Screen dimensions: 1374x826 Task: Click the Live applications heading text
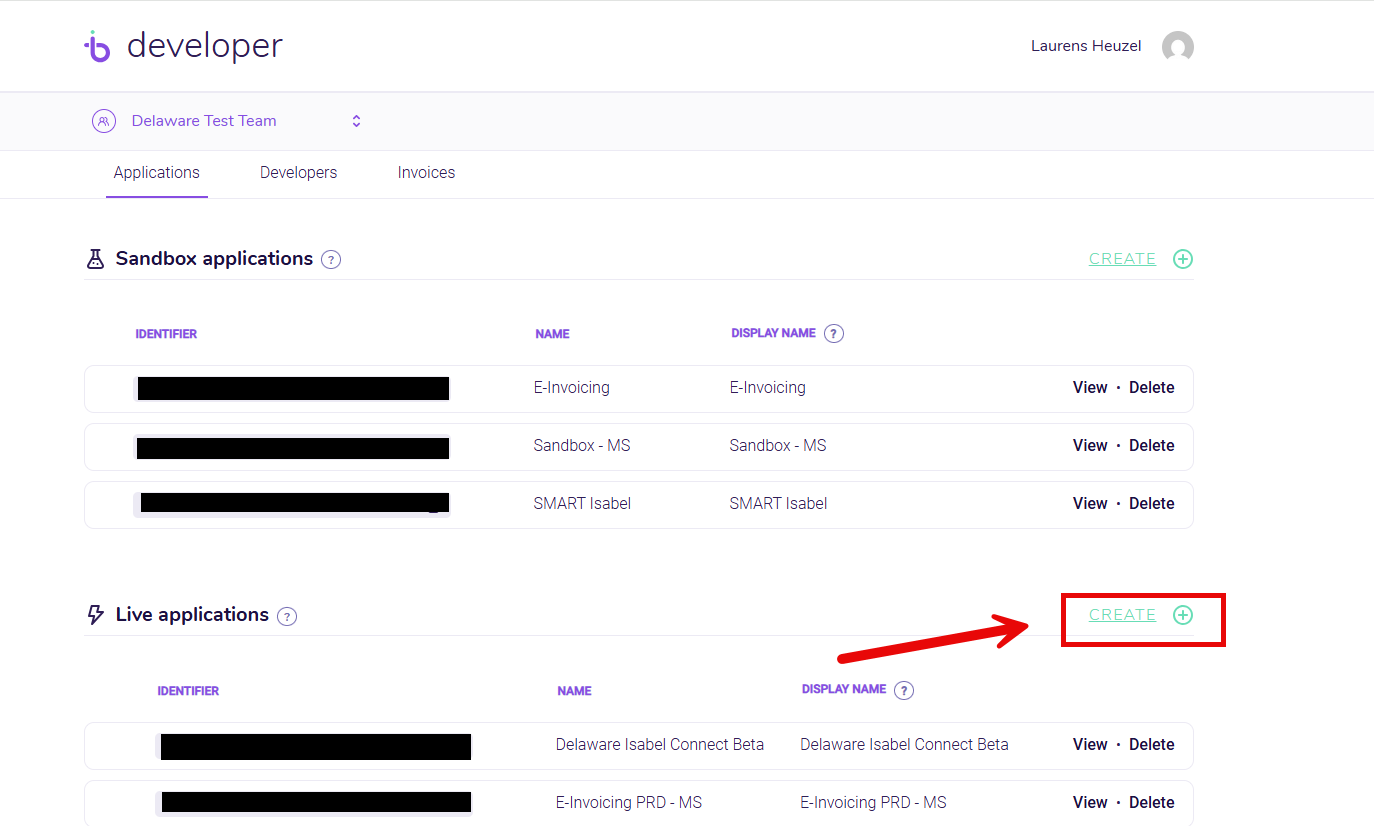[x=192, y=615]
